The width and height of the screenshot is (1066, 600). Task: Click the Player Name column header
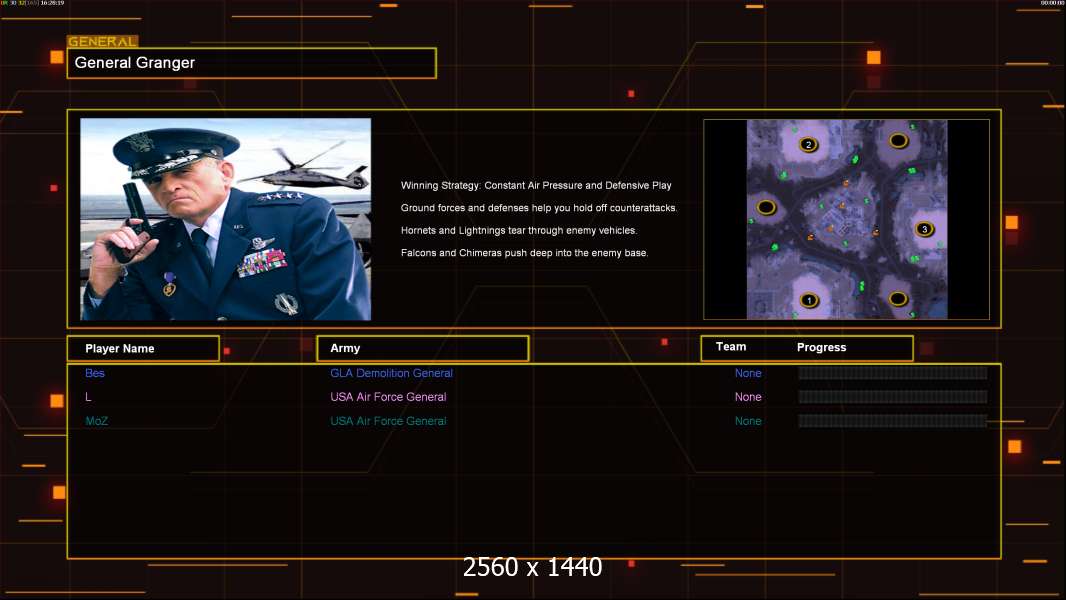(x=143, y=349)
